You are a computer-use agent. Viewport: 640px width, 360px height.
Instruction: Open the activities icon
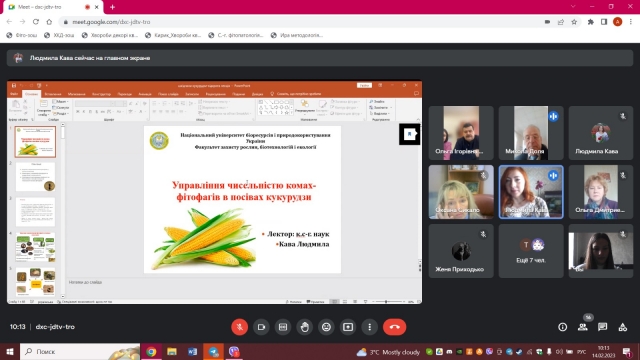(x=622, y=327)
